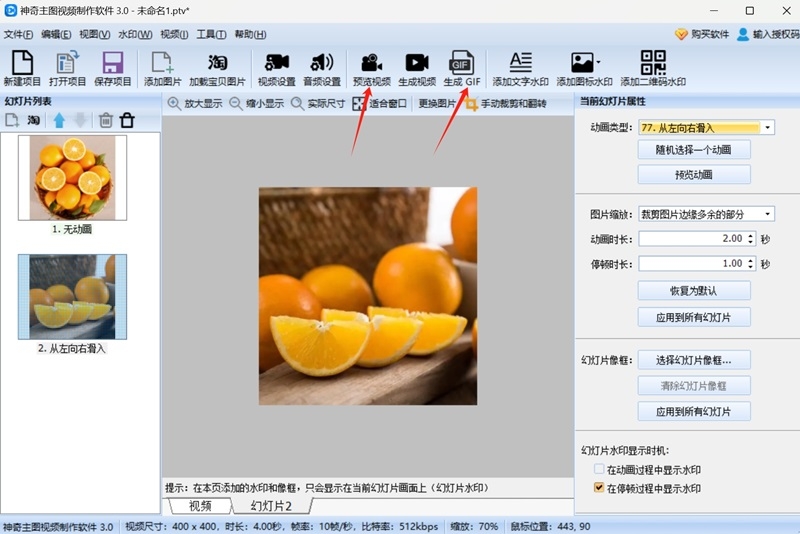Click the 新建项目 toolbar icon

click(22, 68)
